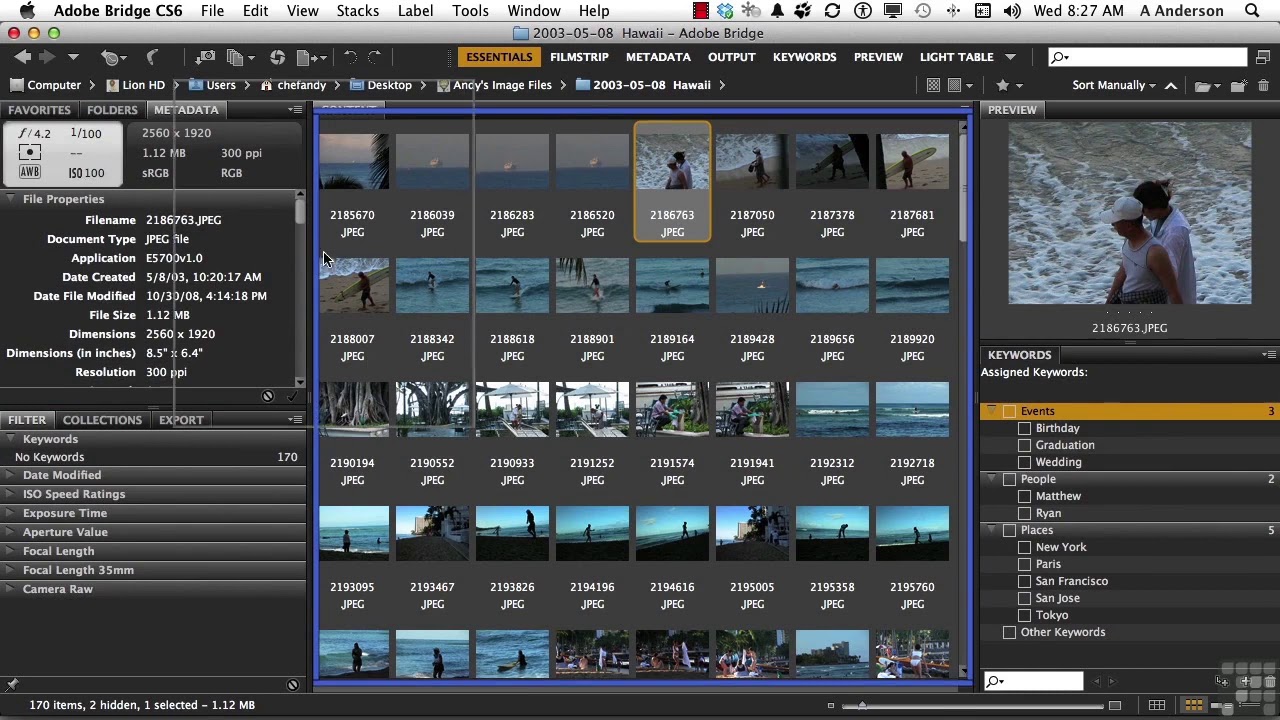Open the Collections panel tab
Screen dimensions: 1280x720
coord(102,420)
